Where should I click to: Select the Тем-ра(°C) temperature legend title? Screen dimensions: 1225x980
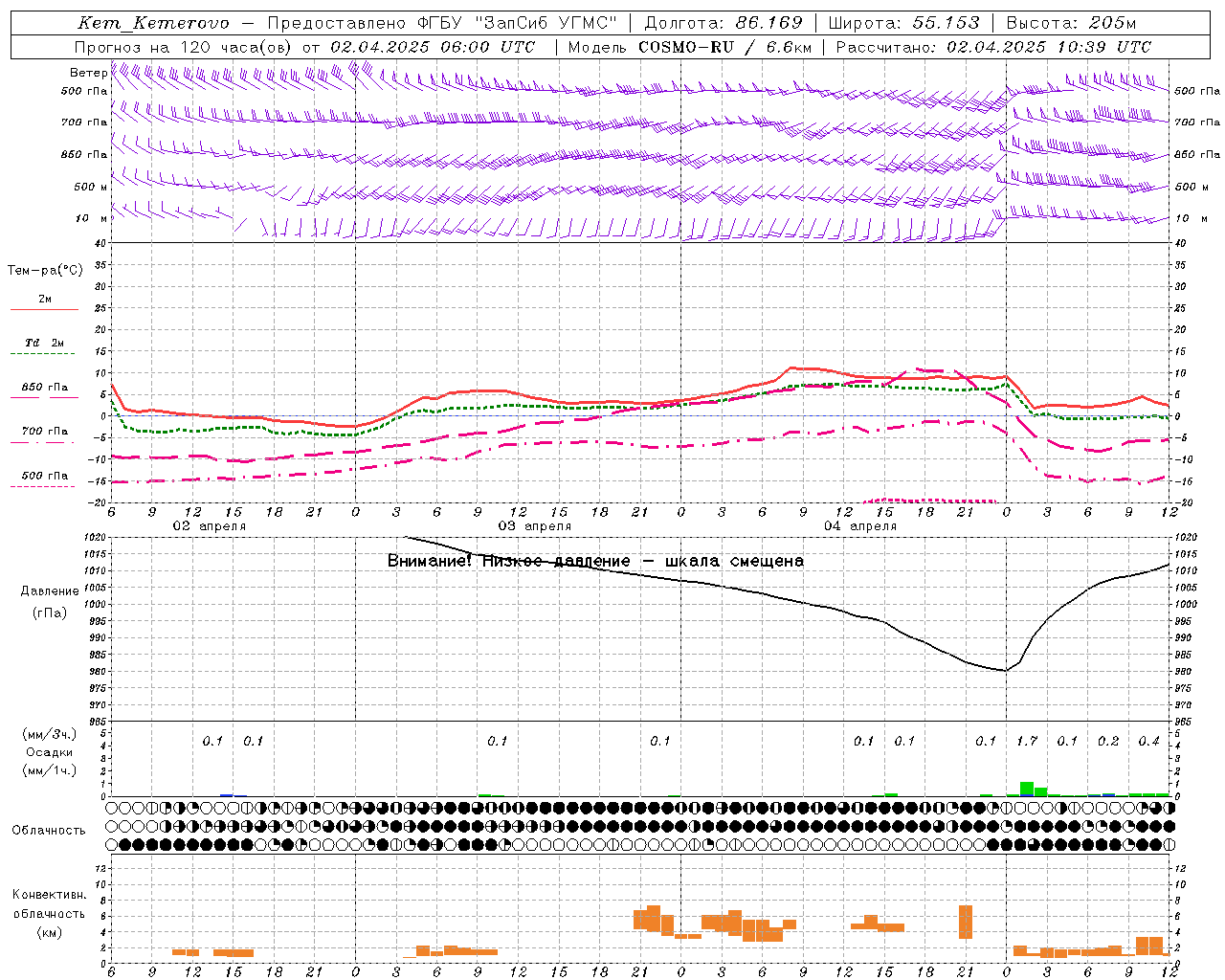coord(45,271)
